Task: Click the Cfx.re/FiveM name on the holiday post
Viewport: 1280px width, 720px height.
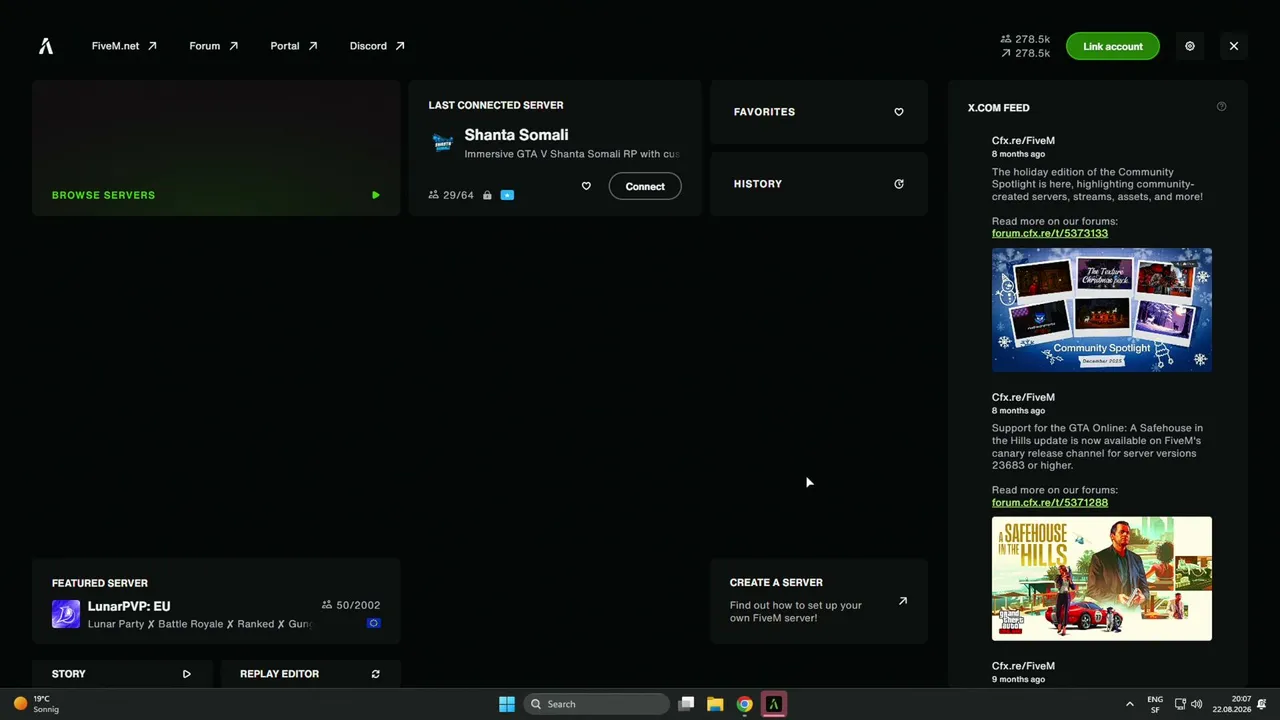Action: (1023, 141)
